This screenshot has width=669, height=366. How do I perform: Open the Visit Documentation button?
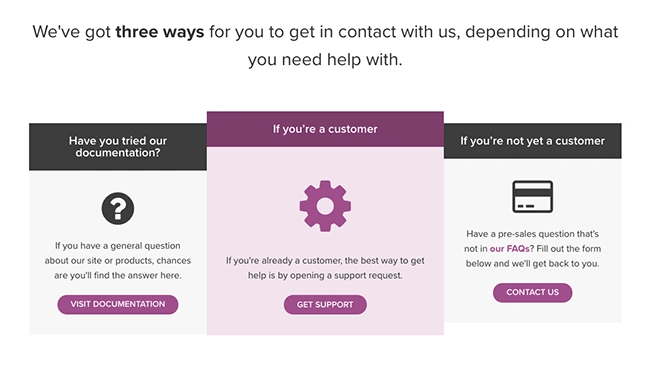[118, 304]
